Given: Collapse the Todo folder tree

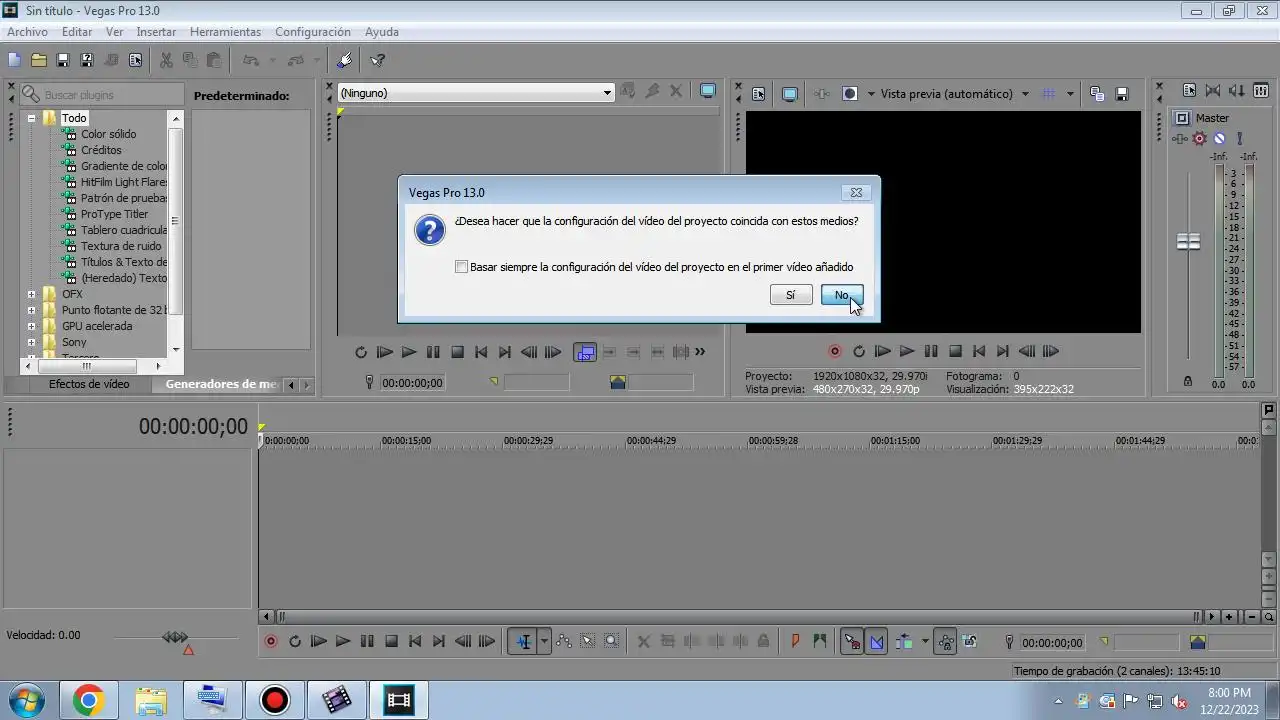Looking at the screenshot, I should pyautogui.click(x=31, y=118).
